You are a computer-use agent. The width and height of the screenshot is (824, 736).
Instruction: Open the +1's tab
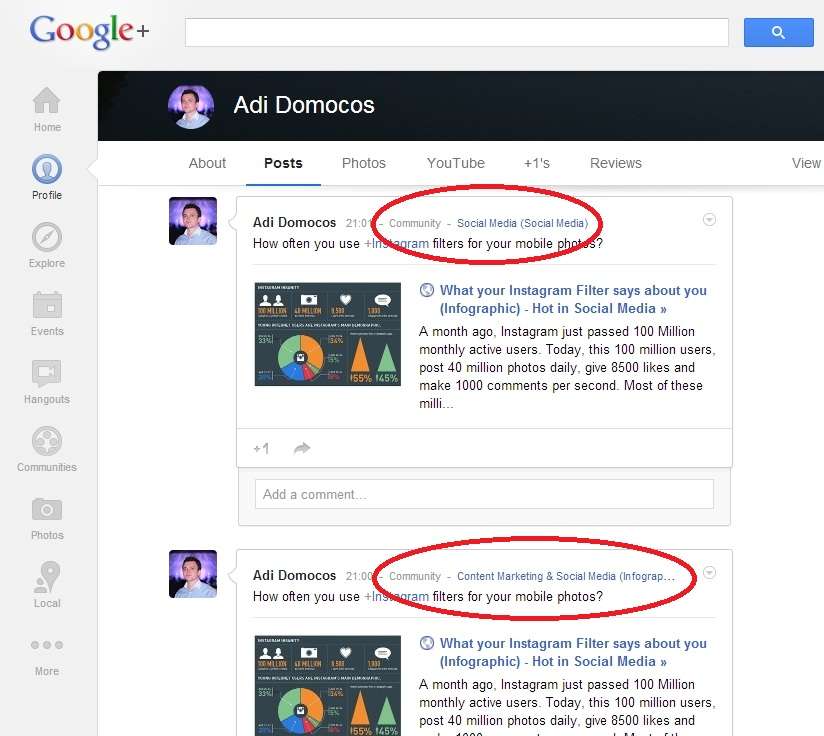click(537, 163)
